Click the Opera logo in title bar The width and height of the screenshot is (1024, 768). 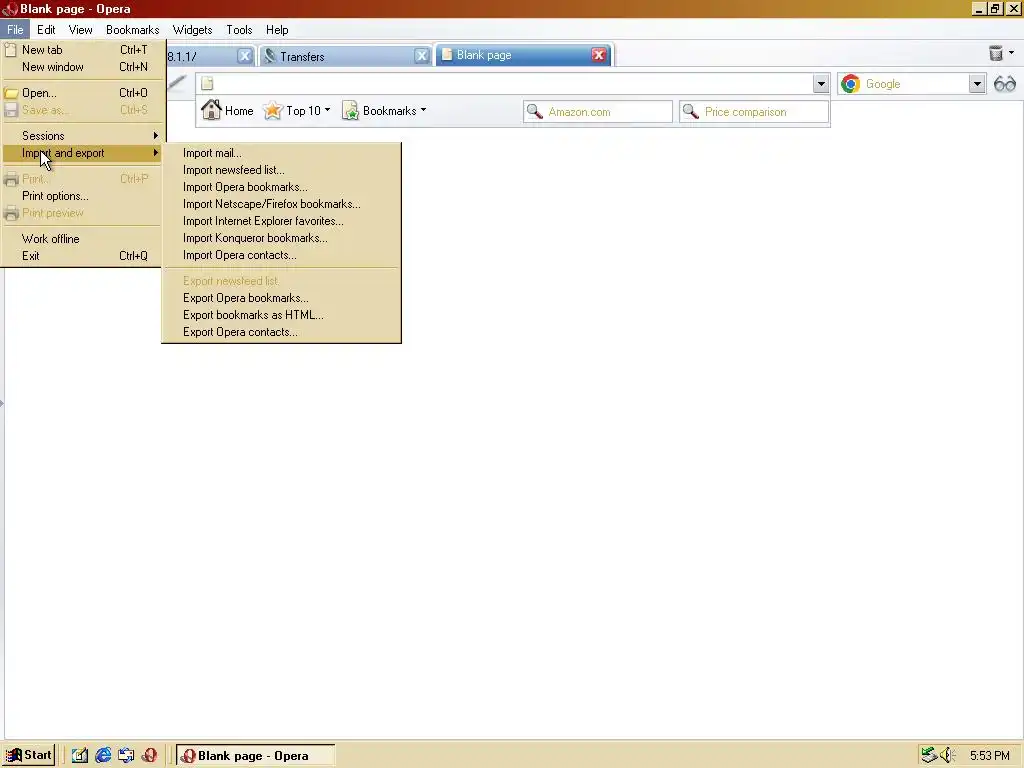click(x=9, y=8)
